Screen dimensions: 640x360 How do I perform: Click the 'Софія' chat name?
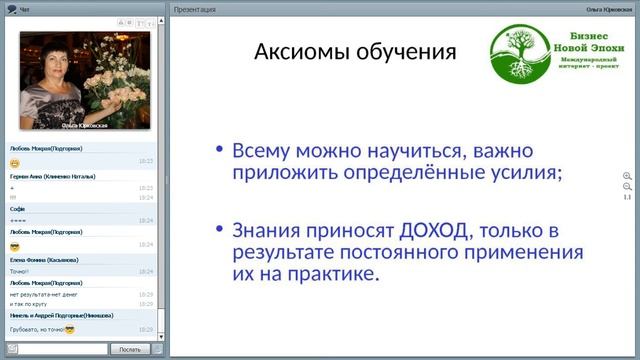pos(18,209)
